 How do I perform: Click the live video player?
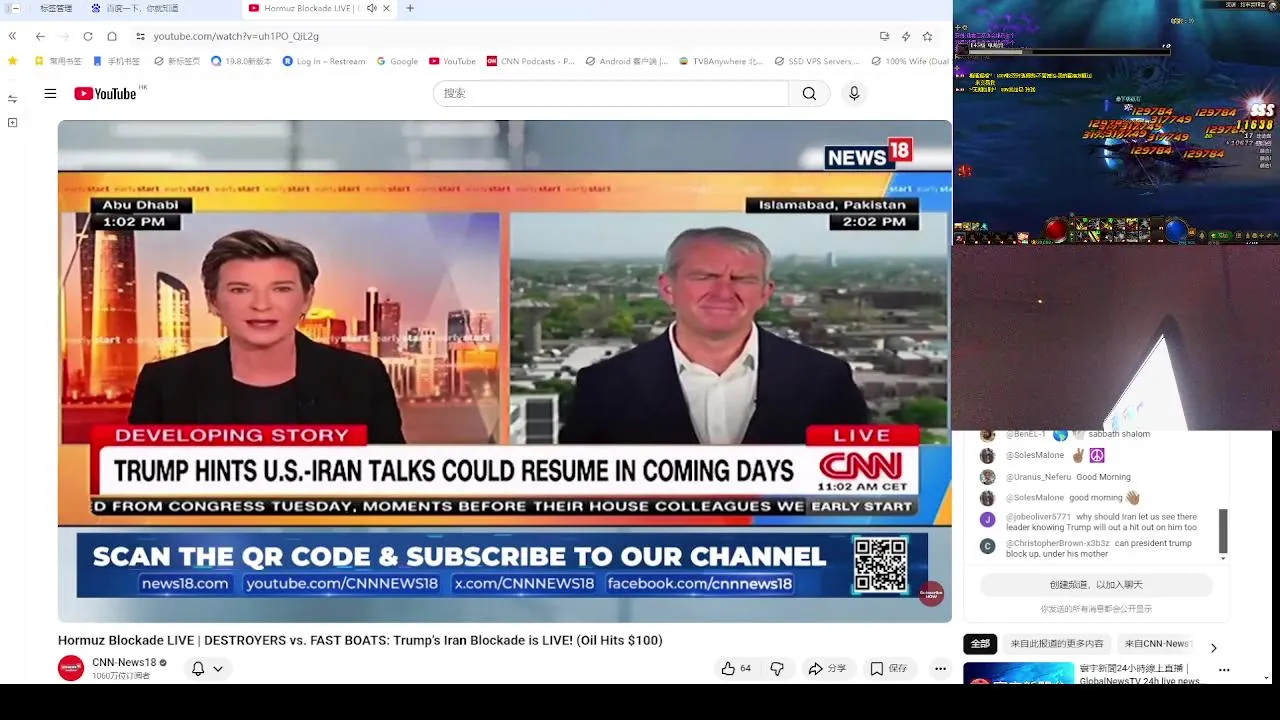[504, 371]
